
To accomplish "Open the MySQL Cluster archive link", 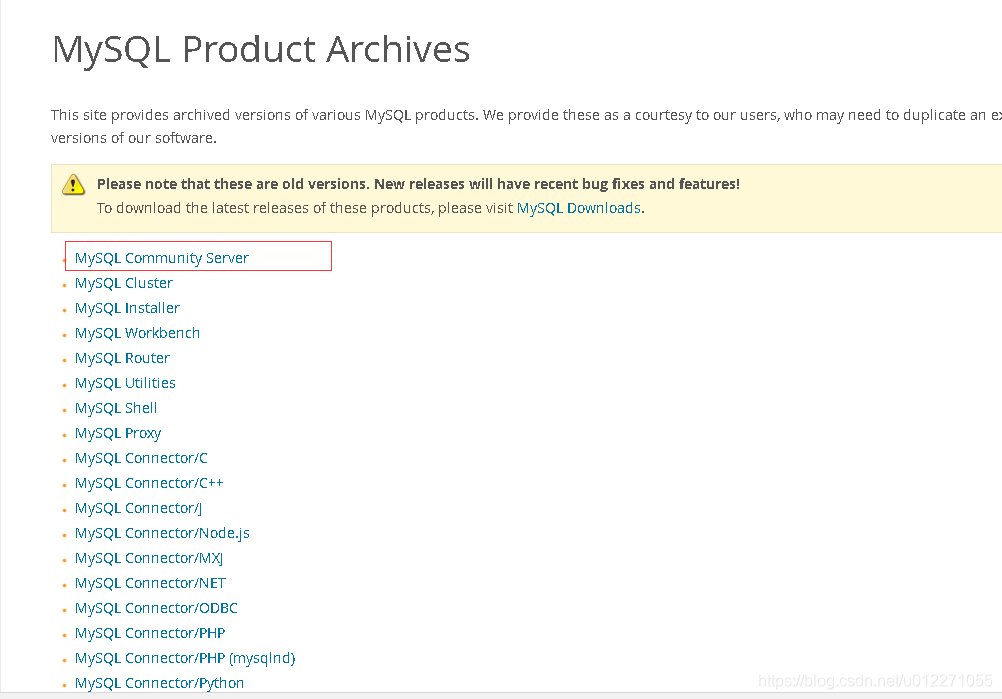I will click(123, 283).
